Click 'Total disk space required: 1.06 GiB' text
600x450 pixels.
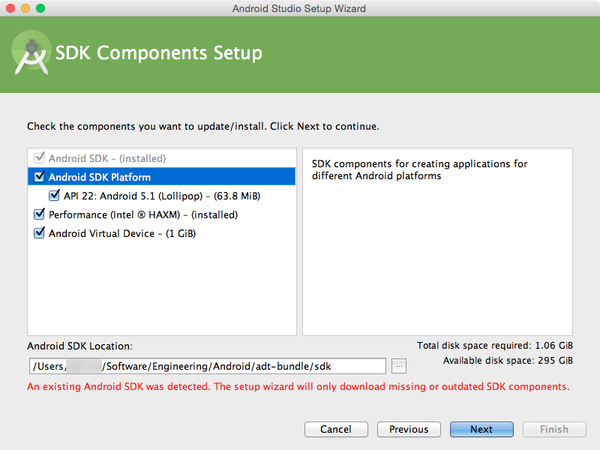coord(495,346)
